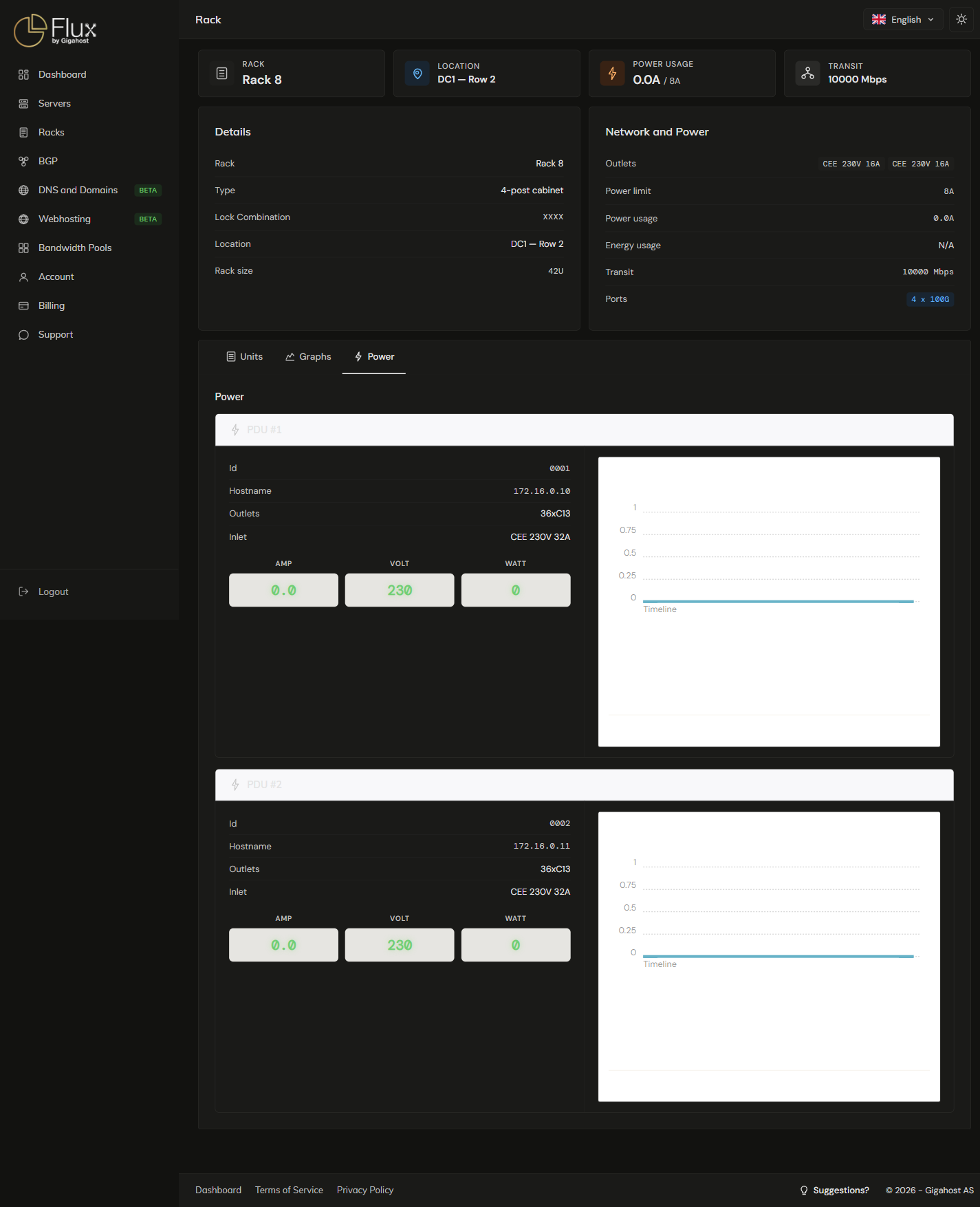980x1207 pixels.
Task: Click the Suggestions? link
Action: tap(841, 1190)
